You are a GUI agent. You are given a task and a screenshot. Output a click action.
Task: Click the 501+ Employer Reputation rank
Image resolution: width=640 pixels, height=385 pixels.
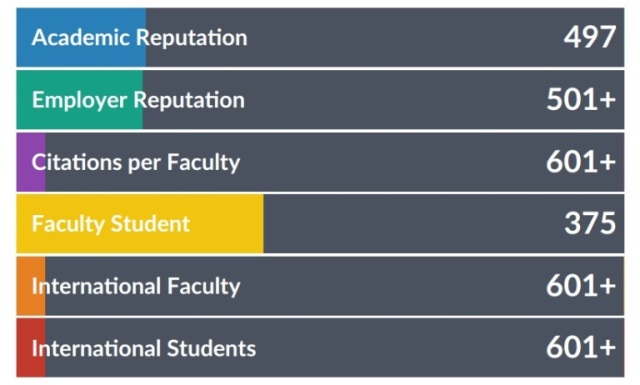pos(581,100)
